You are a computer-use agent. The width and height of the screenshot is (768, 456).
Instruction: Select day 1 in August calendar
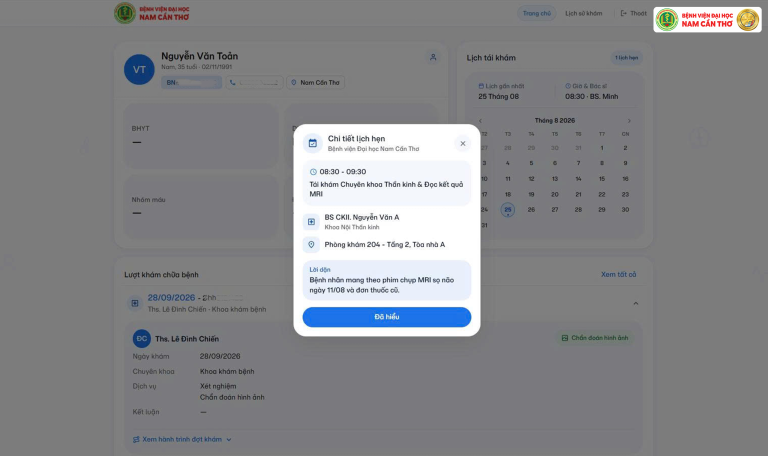(601, 148)
